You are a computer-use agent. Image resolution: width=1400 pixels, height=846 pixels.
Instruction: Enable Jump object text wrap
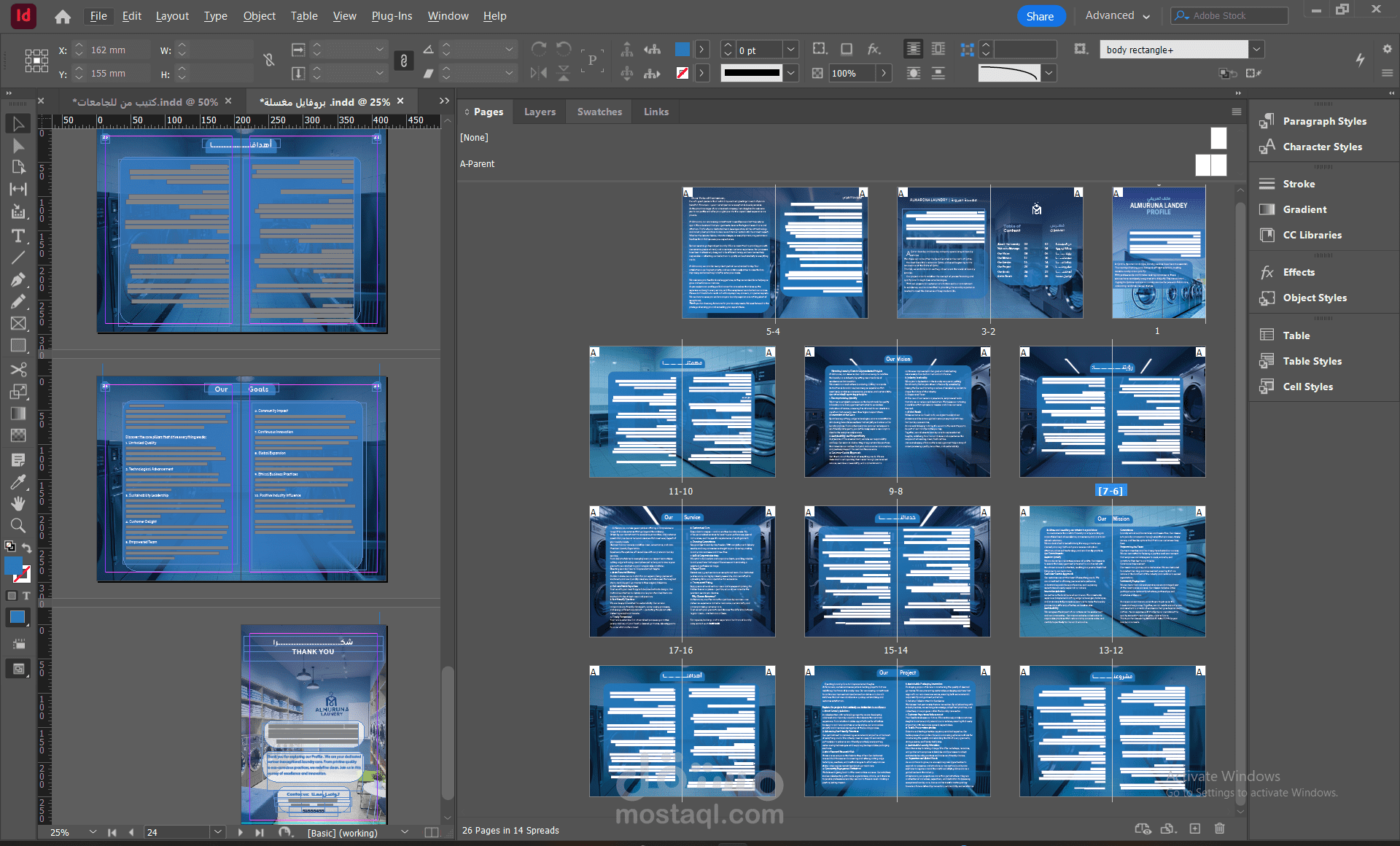pos(938,73)
